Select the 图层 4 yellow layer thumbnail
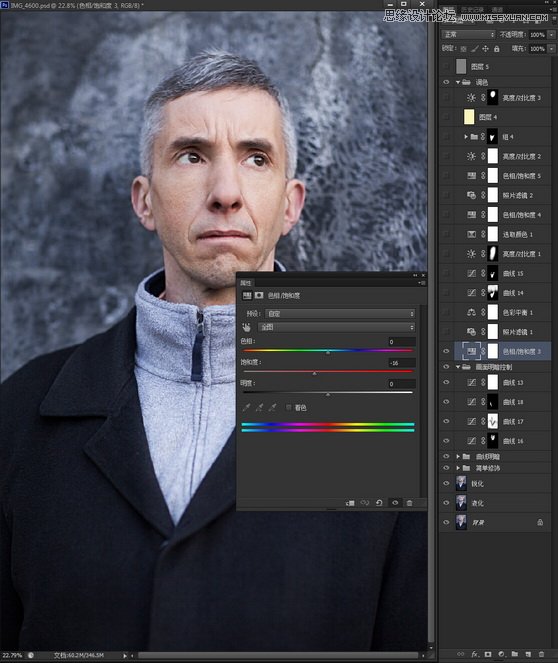This screenshot has width=558, height=663. [469, 117]
